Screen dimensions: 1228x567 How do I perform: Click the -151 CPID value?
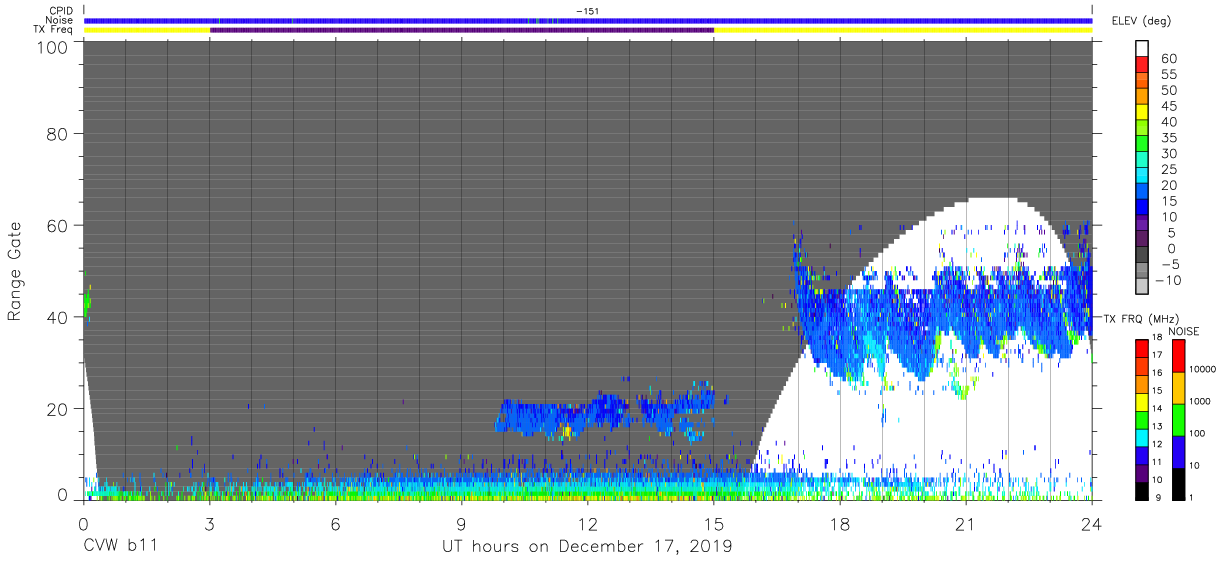pos(588,11)
